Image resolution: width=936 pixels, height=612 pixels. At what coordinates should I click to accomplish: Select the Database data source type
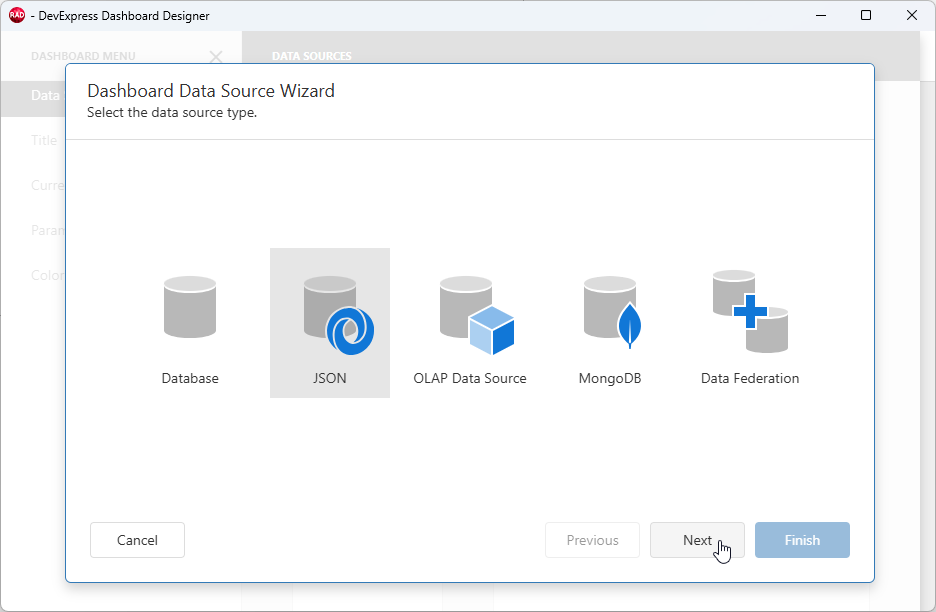pyautogui.click(x=189, y=322)
